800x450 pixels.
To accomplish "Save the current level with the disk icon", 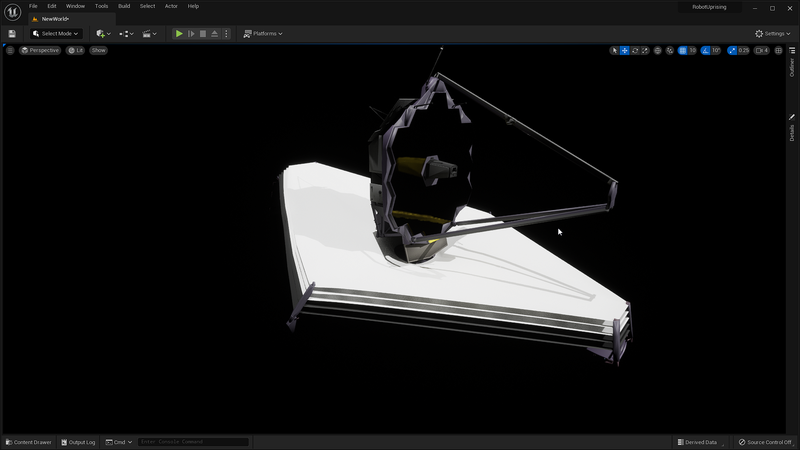I will point(12,34).
